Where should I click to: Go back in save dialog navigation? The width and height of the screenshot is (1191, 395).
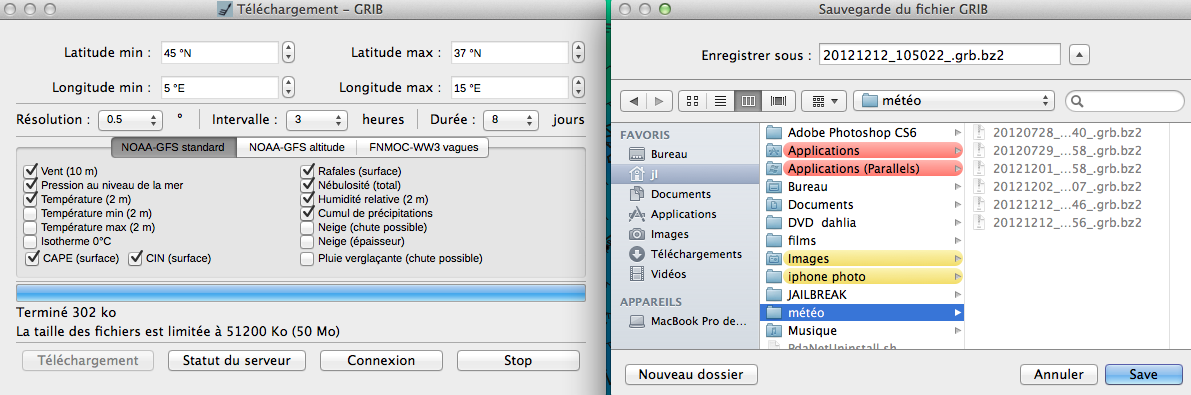point(634,100)
